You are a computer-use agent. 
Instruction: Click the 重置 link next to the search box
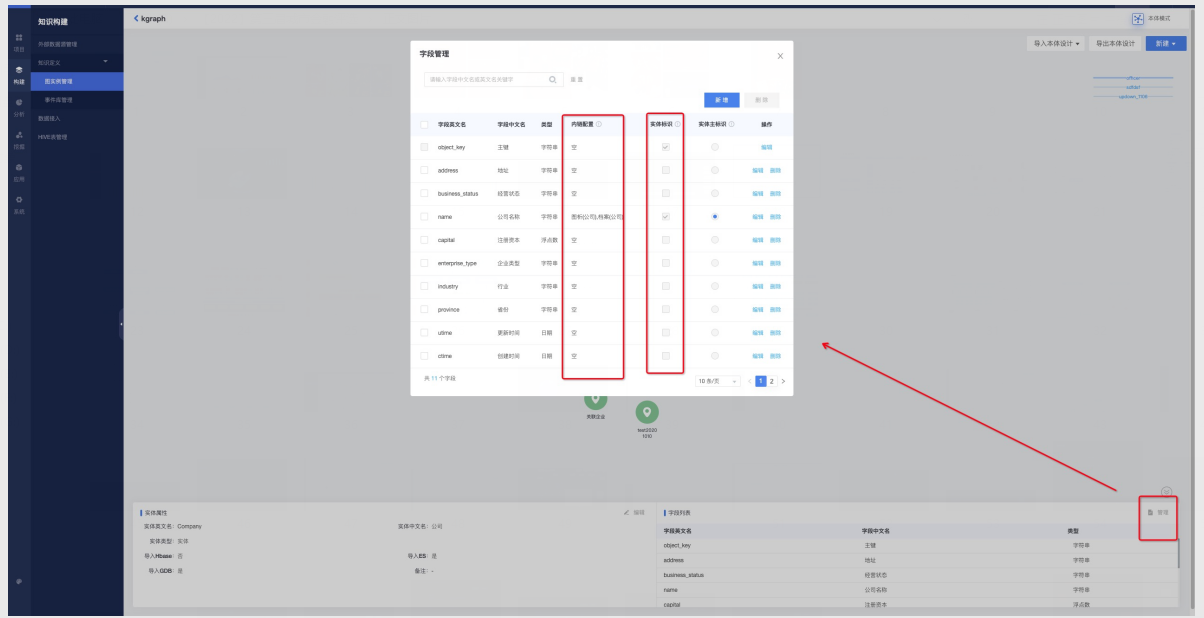pos(576,79)
